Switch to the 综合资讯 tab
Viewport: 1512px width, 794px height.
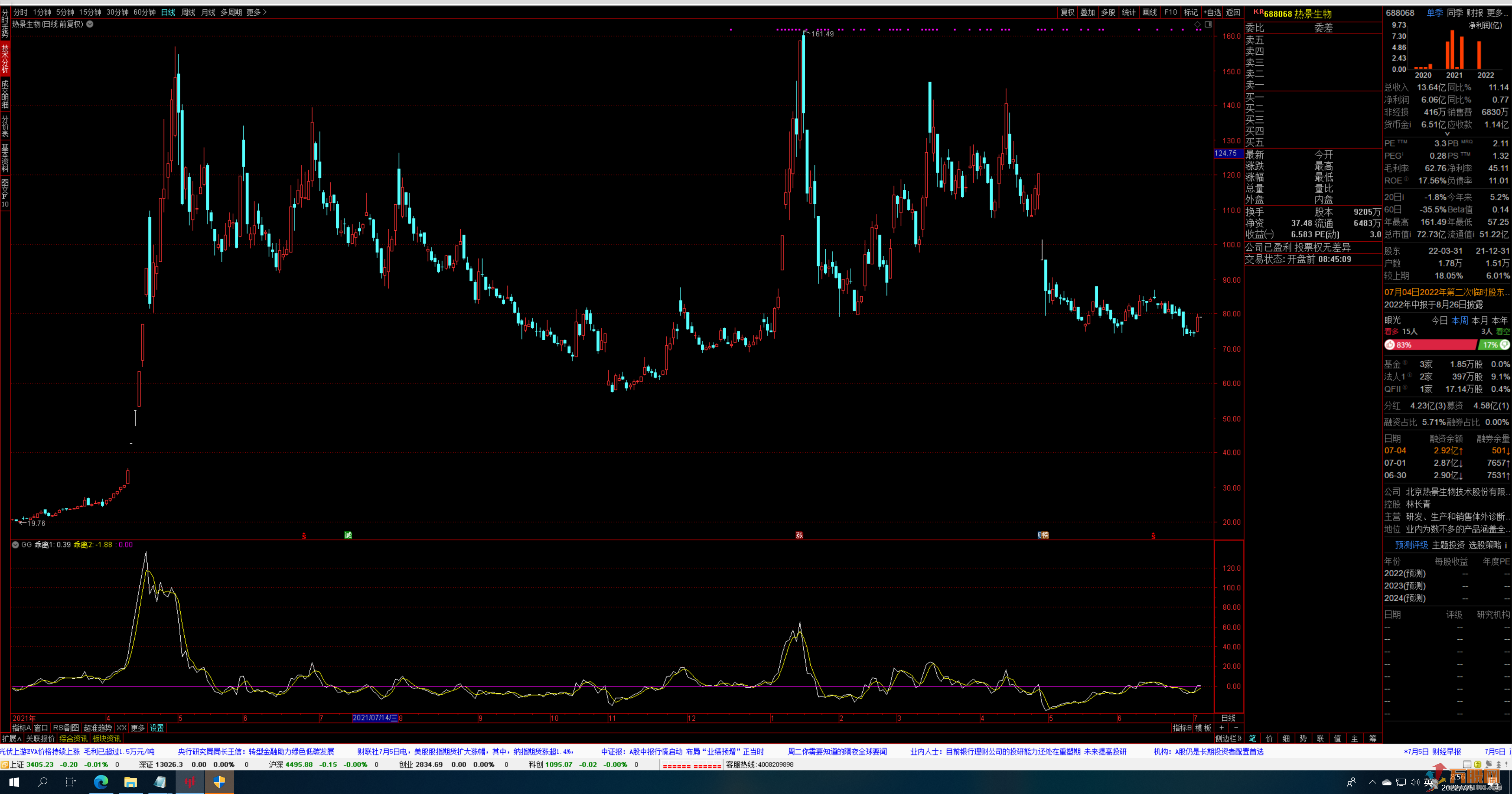pos(73,738)
